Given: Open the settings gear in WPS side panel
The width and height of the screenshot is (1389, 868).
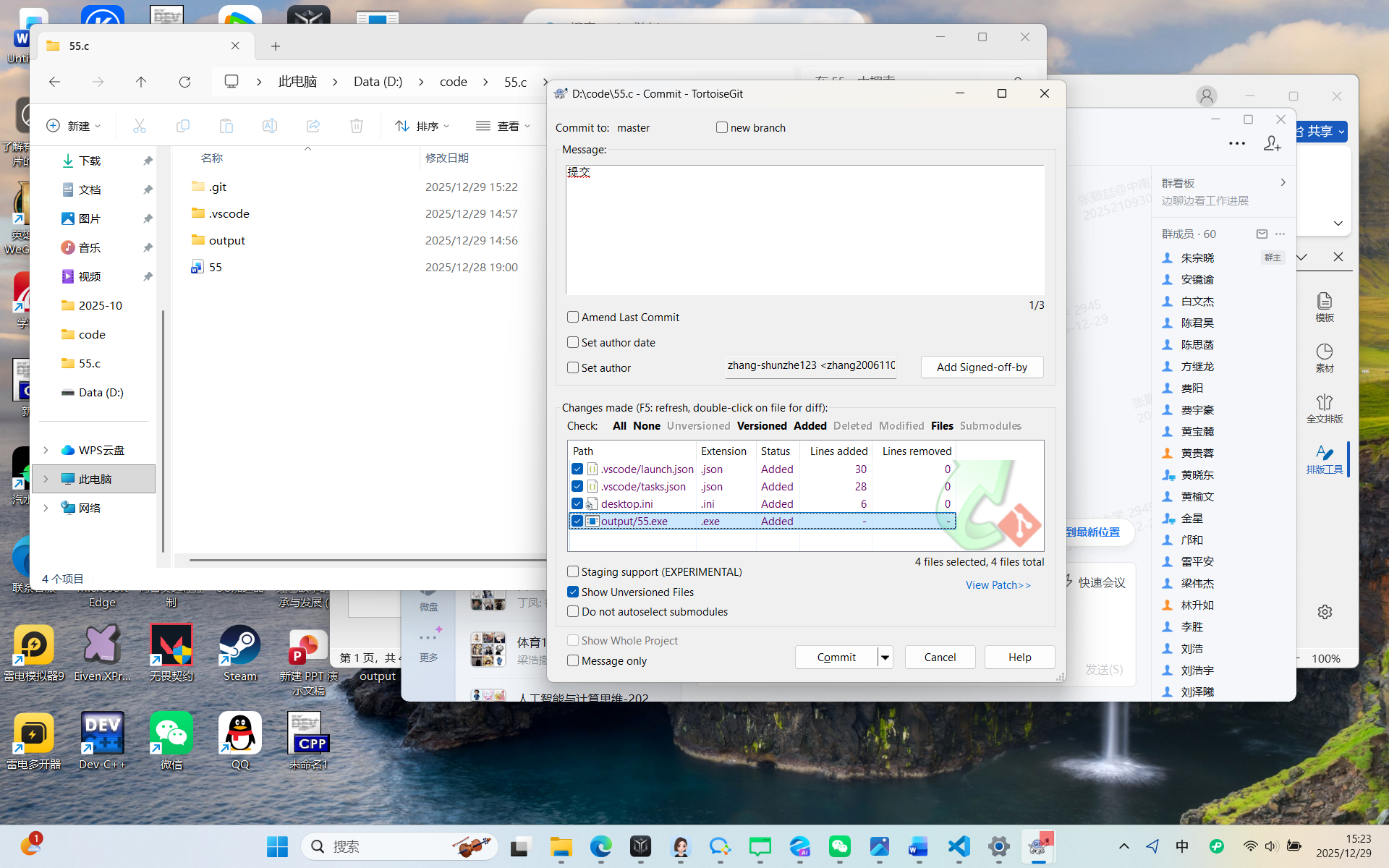Looking at the screenshot, I should (1325, 612).
